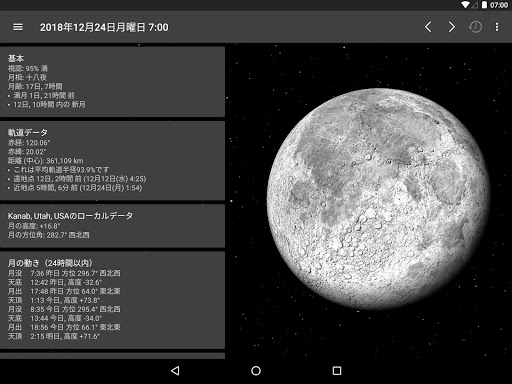The width and height of the screenshot is (512, 384).
Task: Tap the Wi-Fi status icon
Action: (465, 5)
